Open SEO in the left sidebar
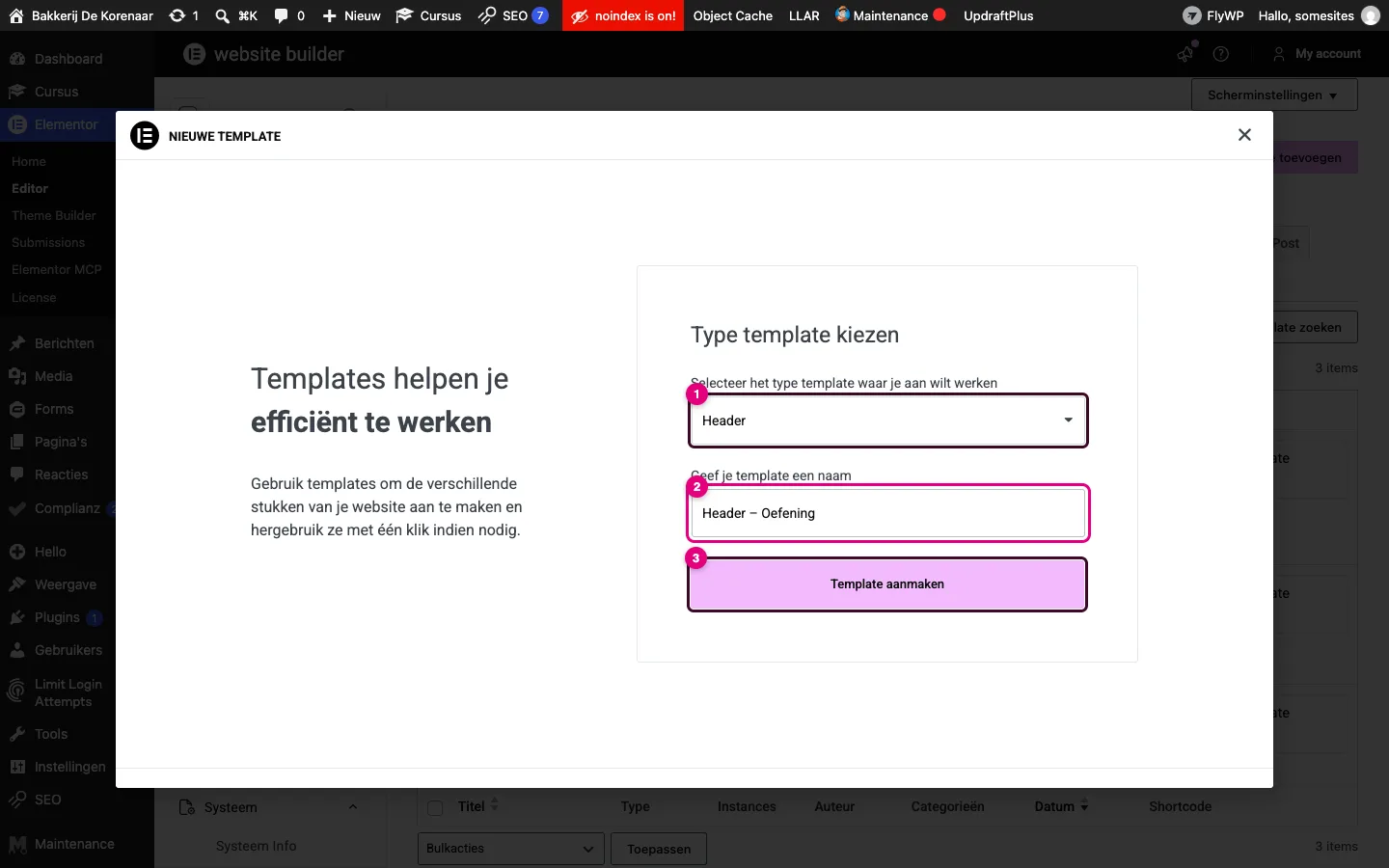Viewport: 1389px width, 868px height. coord(47,800)
